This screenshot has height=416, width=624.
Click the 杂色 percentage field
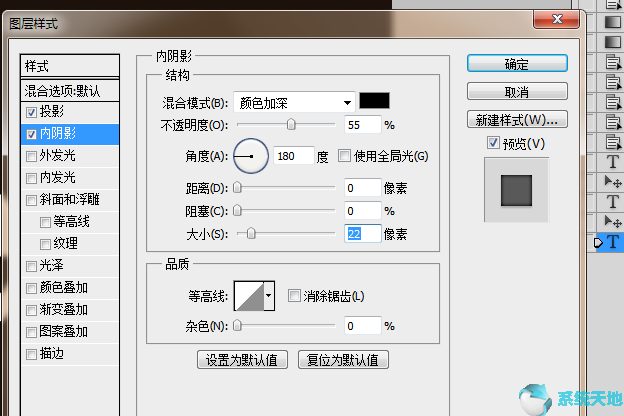(362, 326)
